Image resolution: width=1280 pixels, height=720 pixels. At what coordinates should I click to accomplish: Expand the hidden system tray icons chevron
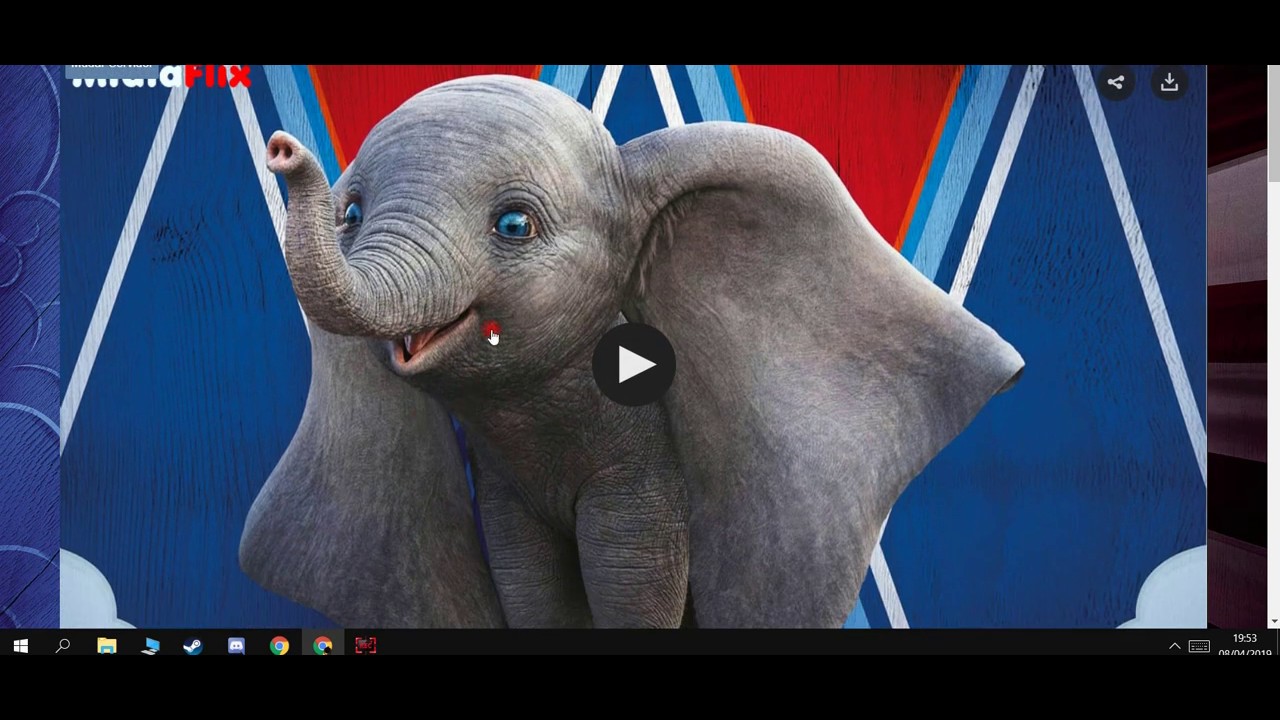point(1174,647)
